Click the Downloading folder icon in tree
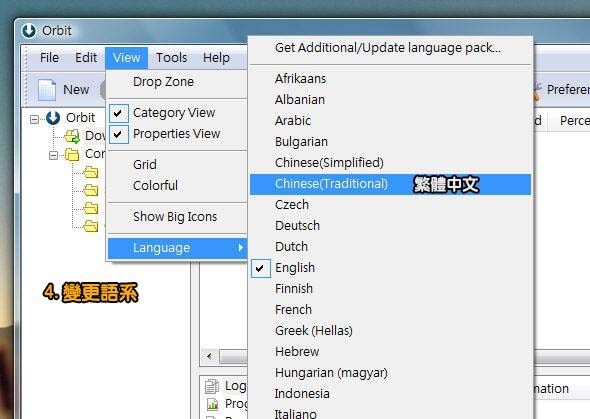Screen dimensions: 590x419 [72, 136]
